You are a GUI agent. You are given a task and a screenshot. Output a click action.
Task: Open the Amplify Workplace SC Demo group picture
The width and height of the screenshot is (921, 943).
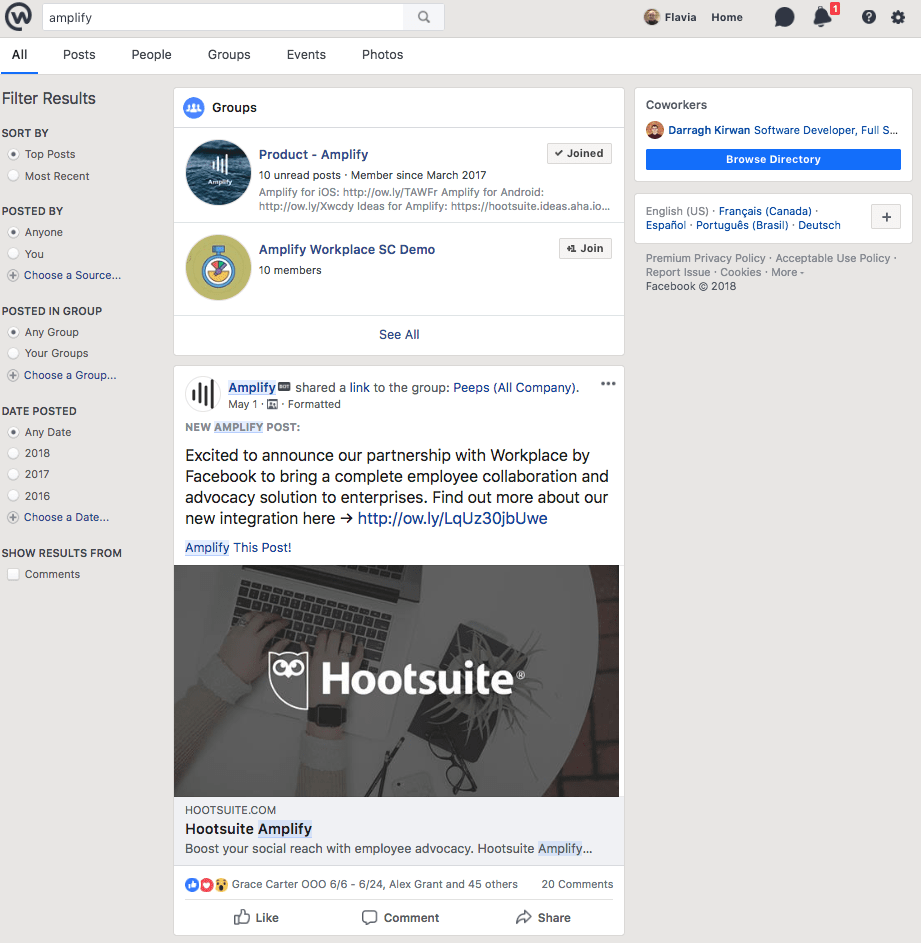pyautogui.click(x=218, y=268)
